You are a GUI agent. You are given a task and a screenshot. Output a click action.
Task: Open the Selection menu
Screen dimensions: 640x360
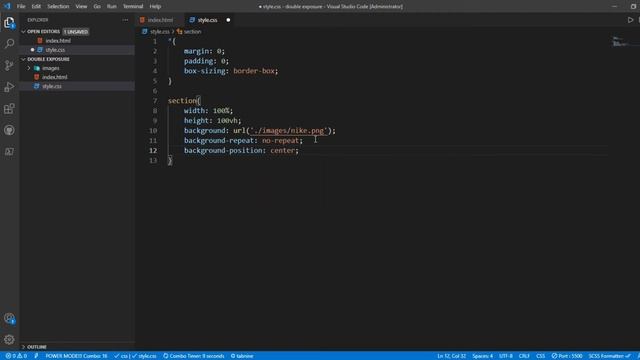point(58,7)
